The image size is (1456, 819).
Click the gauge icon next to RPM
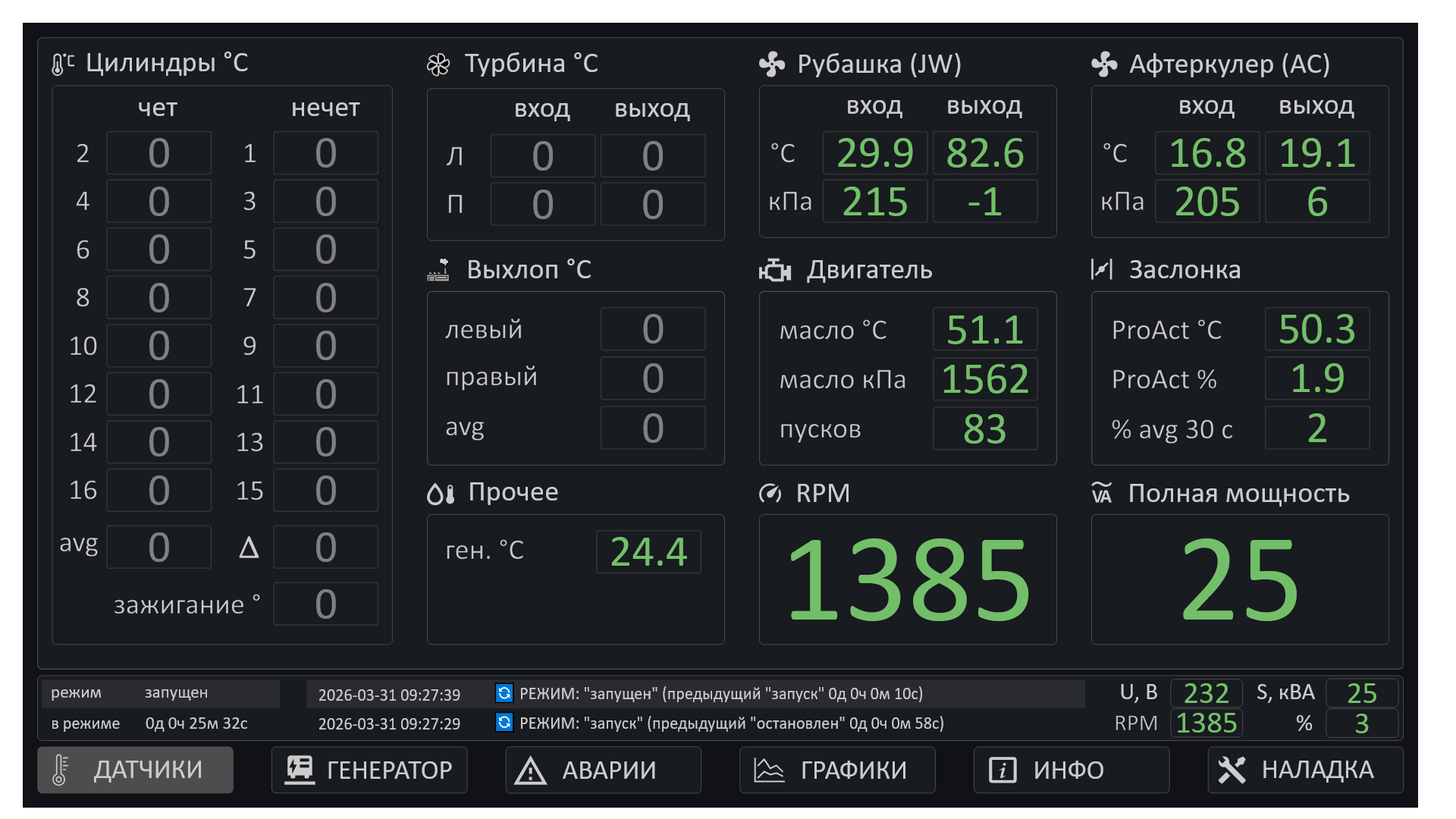[770, 494]
